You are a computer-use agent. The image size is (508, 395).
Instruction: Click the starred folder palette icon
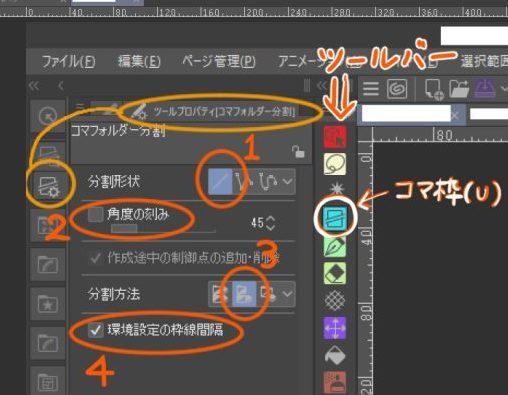pos(48,304)
